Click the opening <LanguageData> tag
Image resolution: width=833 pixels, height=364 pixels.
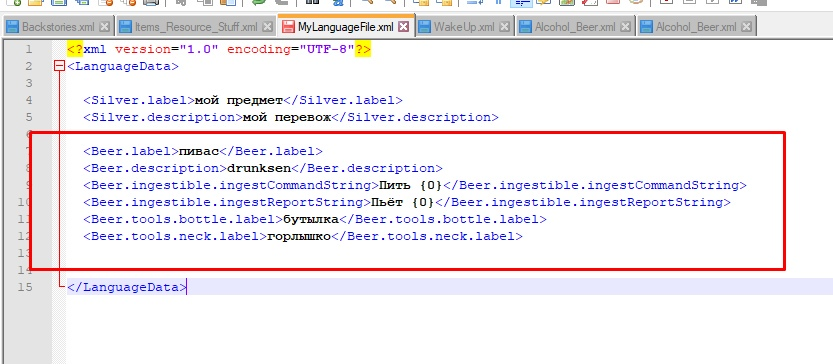pyautogui.click(x=123, y=66)
